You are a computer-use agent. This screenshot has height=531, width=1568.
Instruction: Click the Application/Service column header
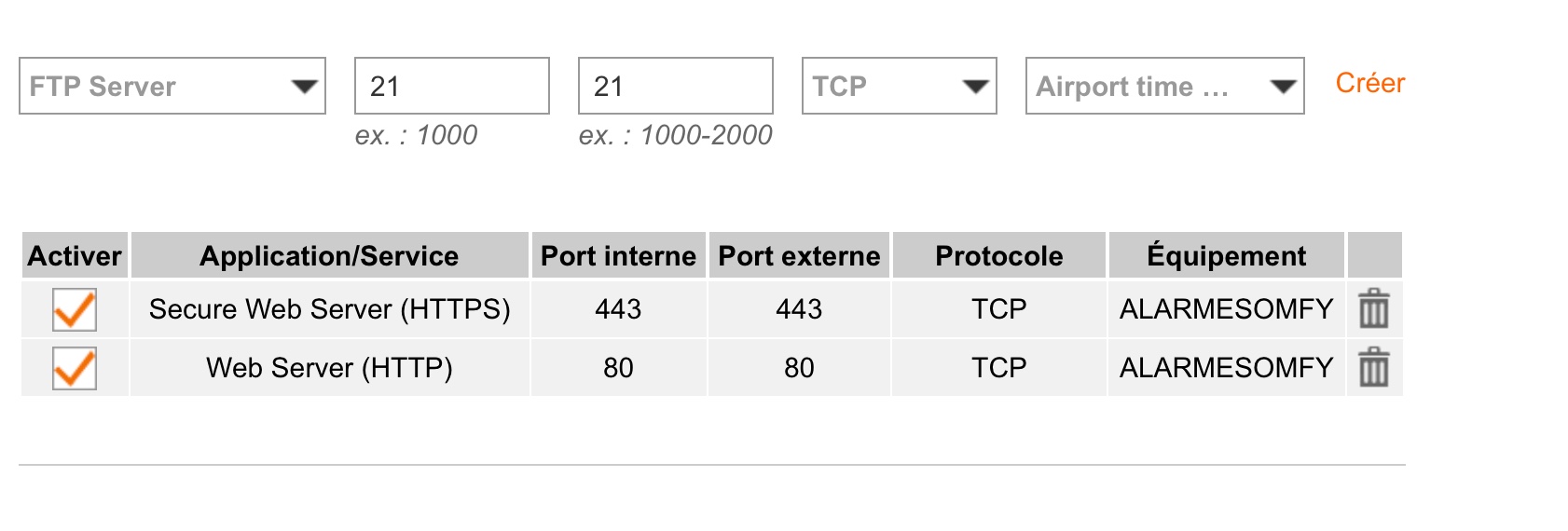coord(329,255)
